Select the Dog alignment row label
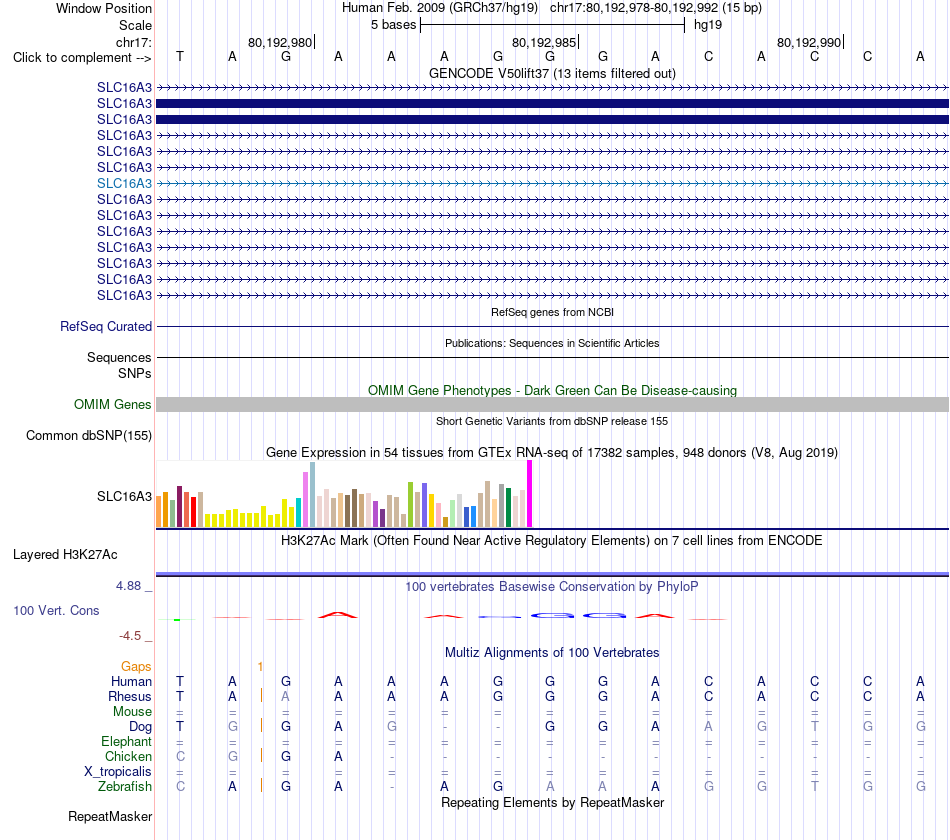Viewport: 950px width, 840px height. 140,727
